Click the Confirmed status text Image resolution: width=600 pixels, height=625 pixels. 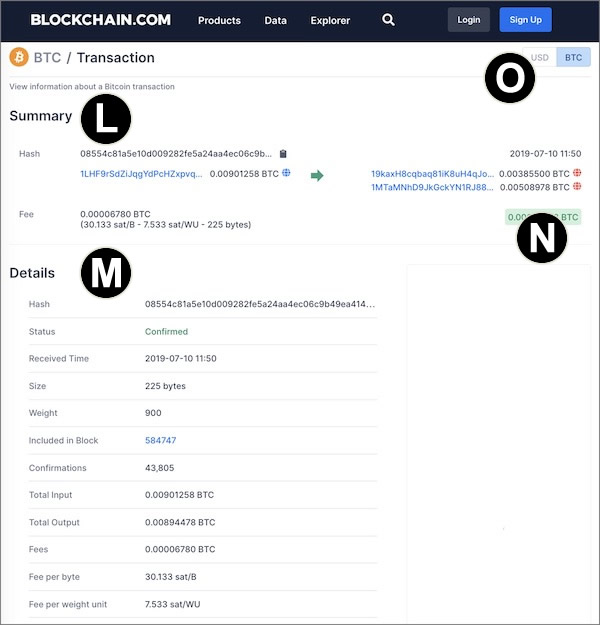click(x=166, y=332)
